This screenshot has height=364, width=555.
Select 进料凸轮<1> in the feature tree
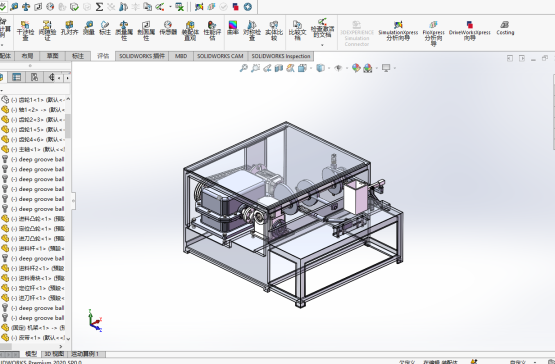(x=33, y=218)
